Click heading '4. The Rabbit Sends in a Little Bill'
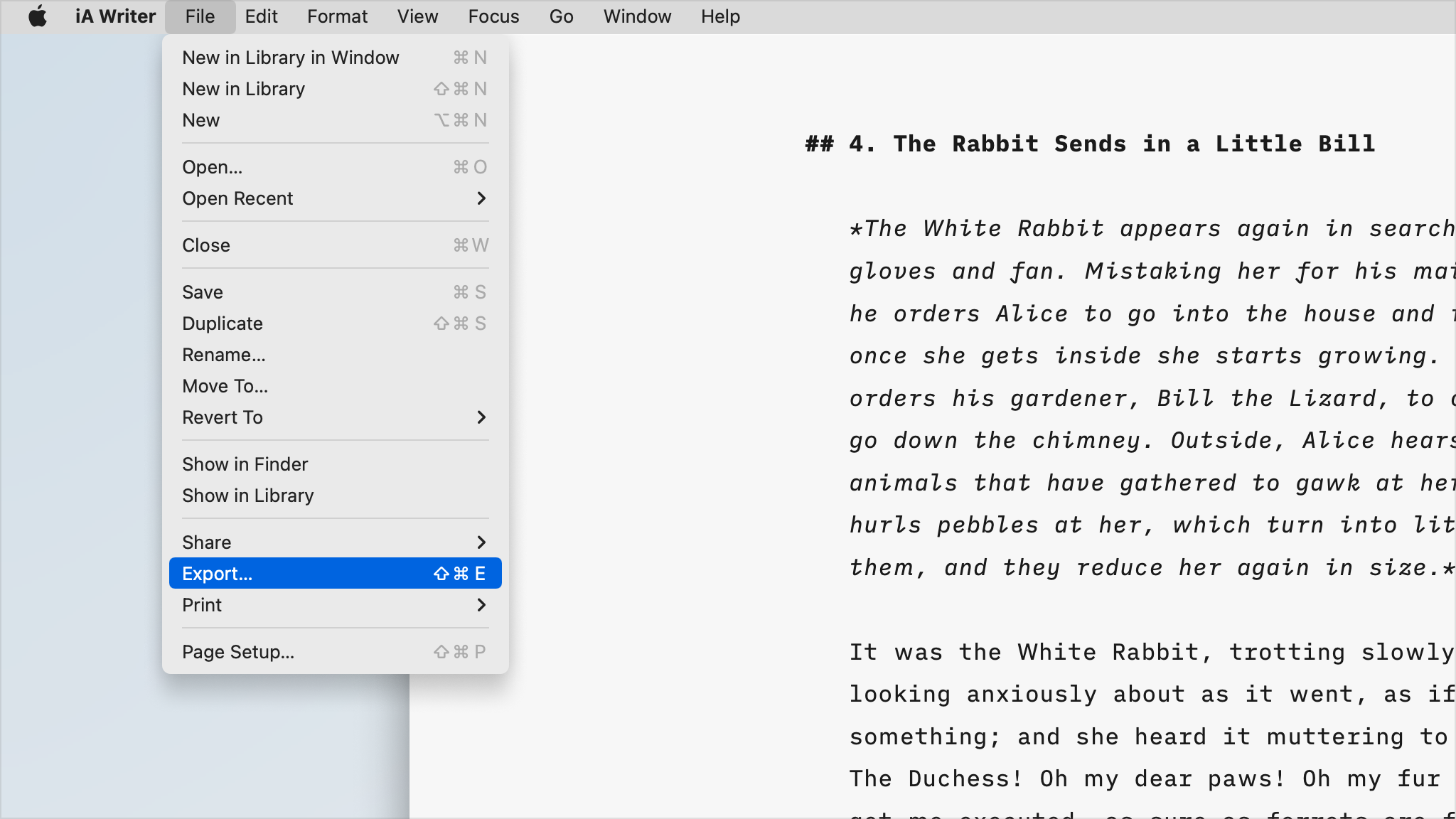 point(1090,144)
